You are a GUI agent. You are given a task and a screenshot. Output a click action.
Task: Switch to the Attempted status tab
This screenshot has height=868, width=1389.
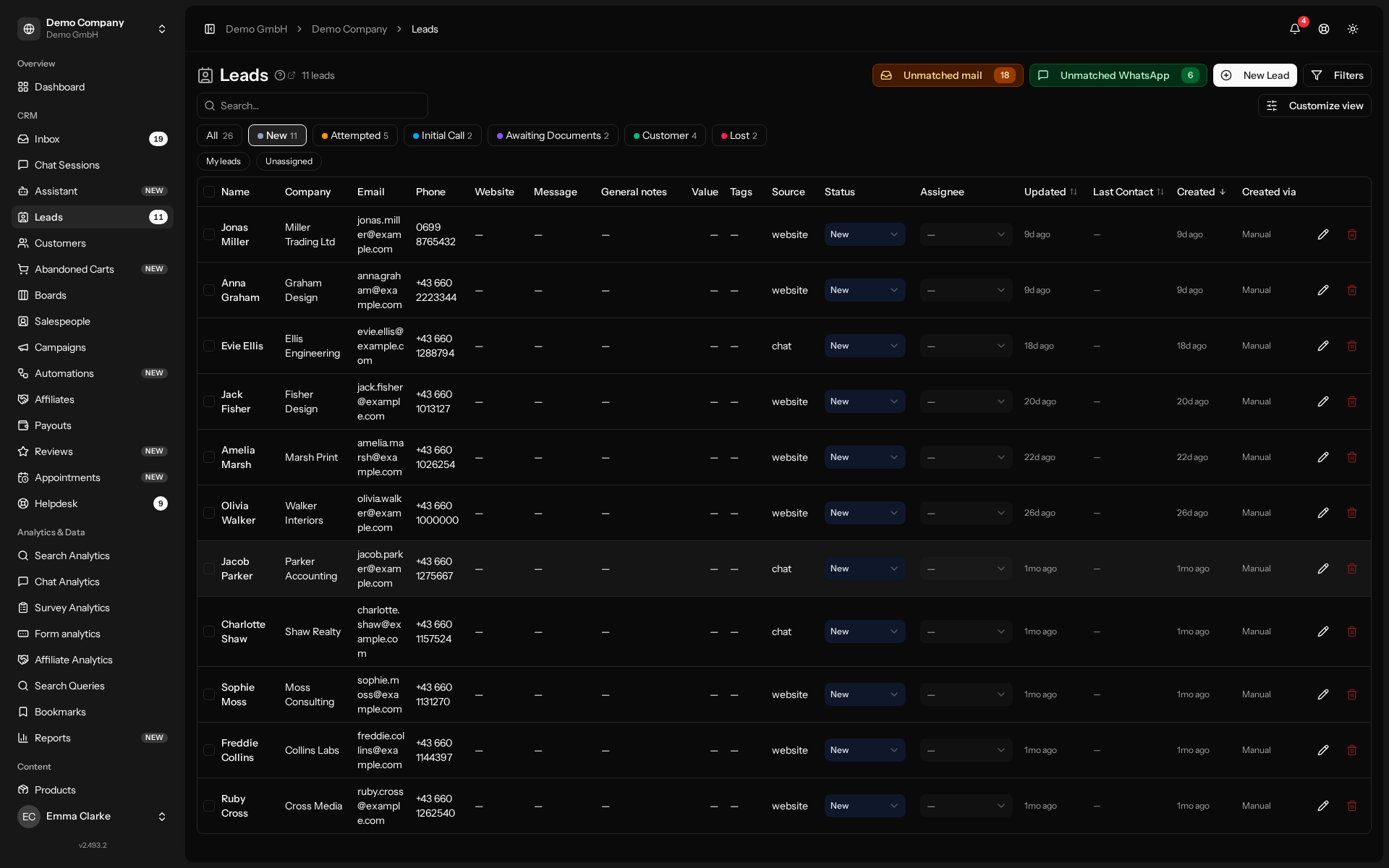click(x=354, y=135)
